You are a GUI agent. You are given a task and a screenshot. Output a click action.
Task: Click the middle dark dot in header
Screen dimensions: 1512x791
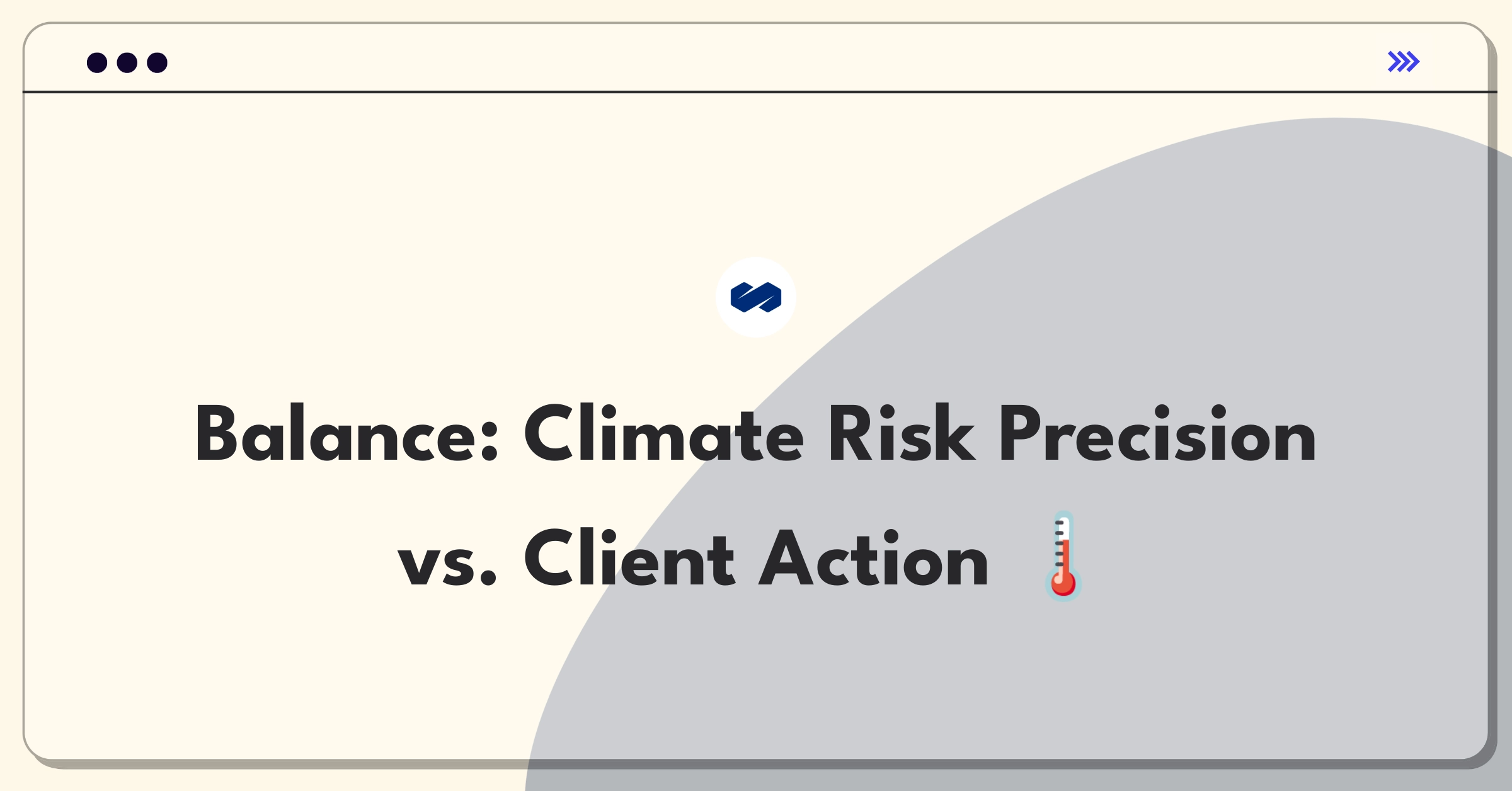point(127,62)
